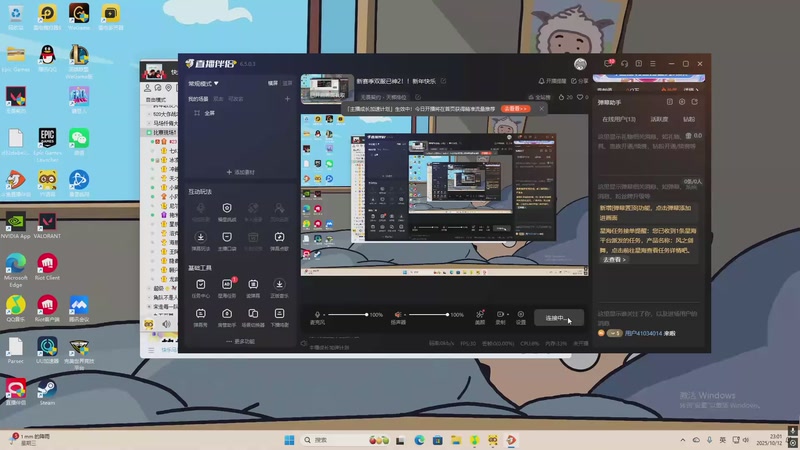The width and height of the screenshot is (800, 450).
Task: Click the promotional banner above 弹幕助手
Action: tap(649, 78)
